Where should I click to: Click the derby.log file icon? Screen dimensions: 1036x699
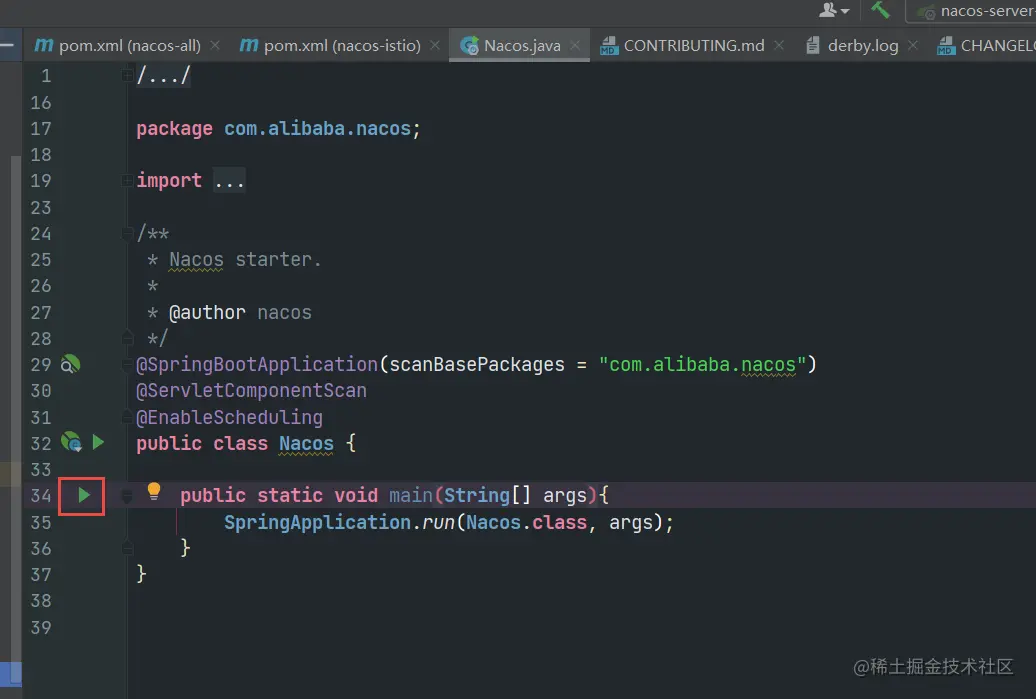(x=813, y=46)
